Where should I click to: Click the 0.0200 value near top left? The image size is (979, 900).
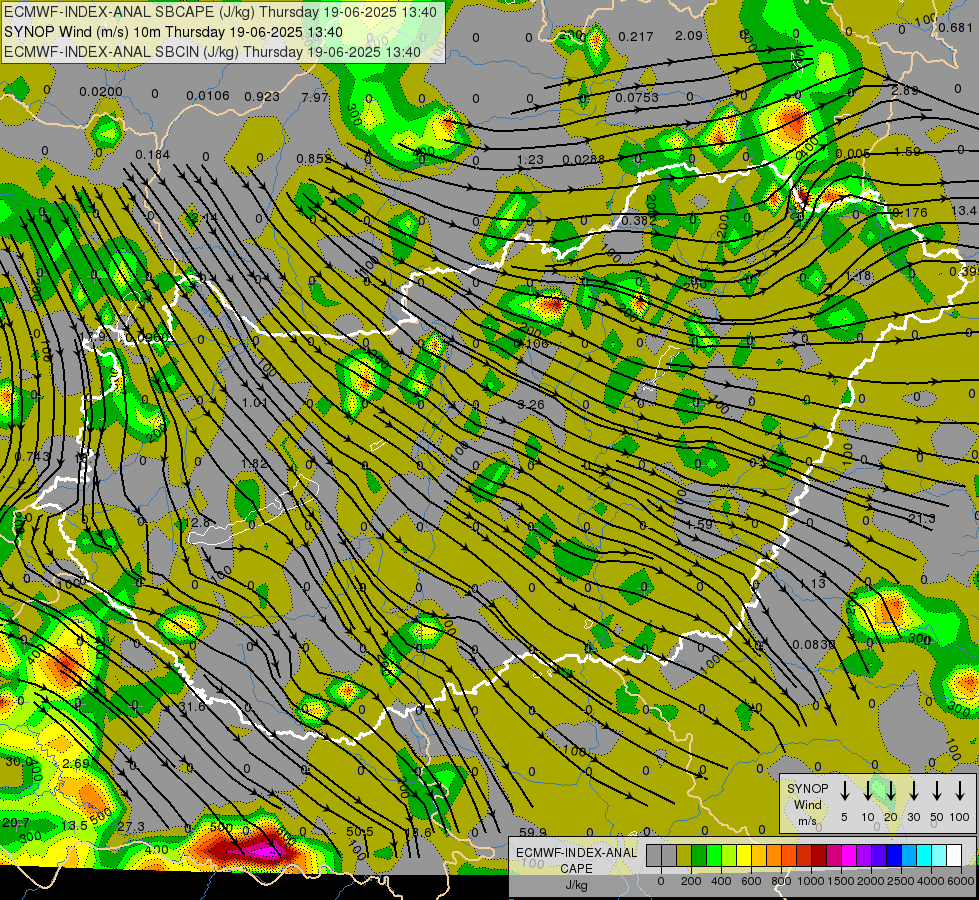coord(101,92)
